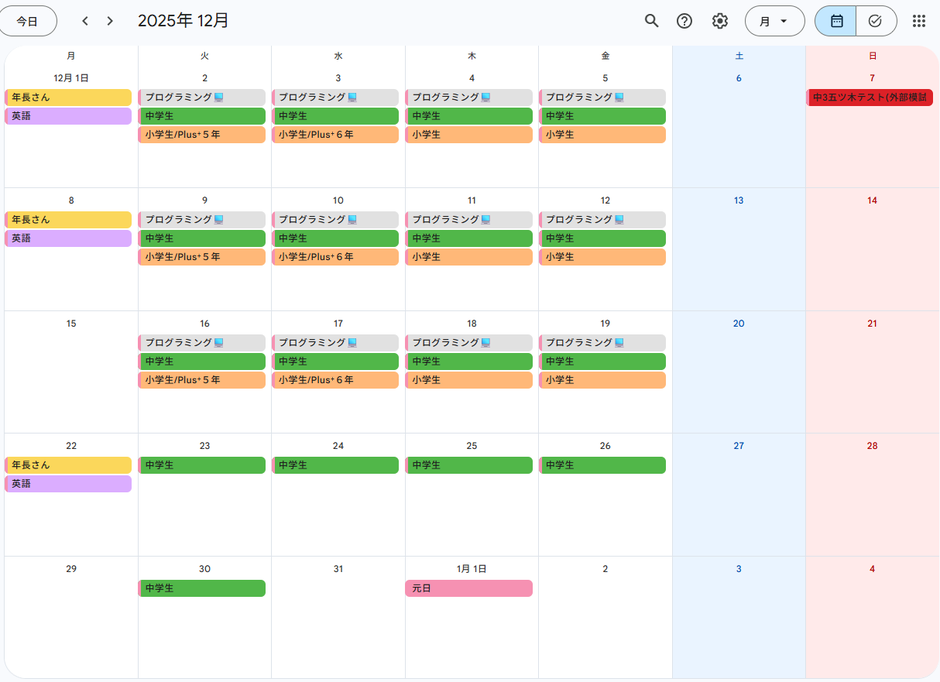
Task: Open プログラミング event on December 16
Action: tap(202, 342)
